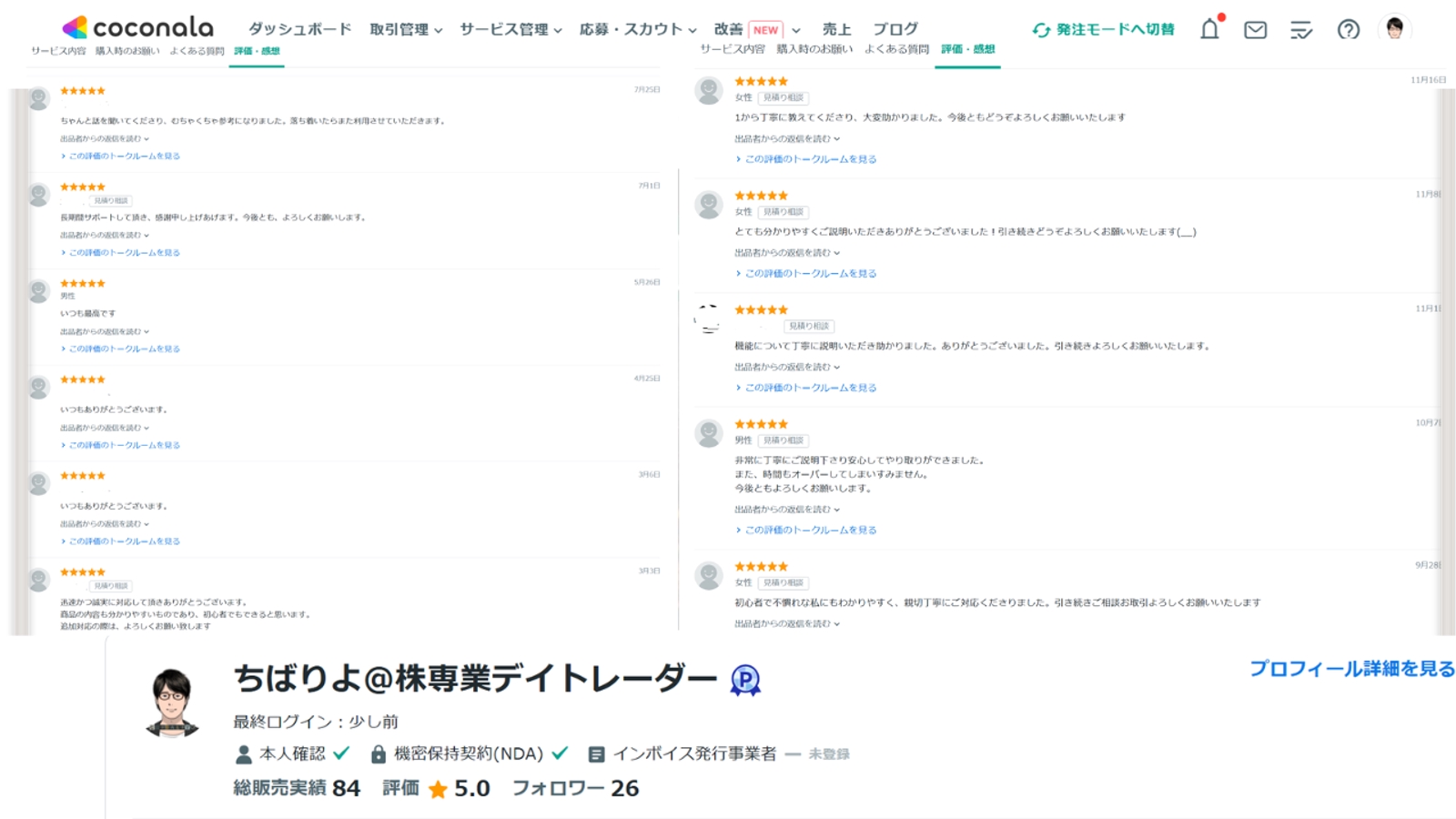Open 売上 in the top menu
Screen dimensions: 1456x819
tap(837, 29)
